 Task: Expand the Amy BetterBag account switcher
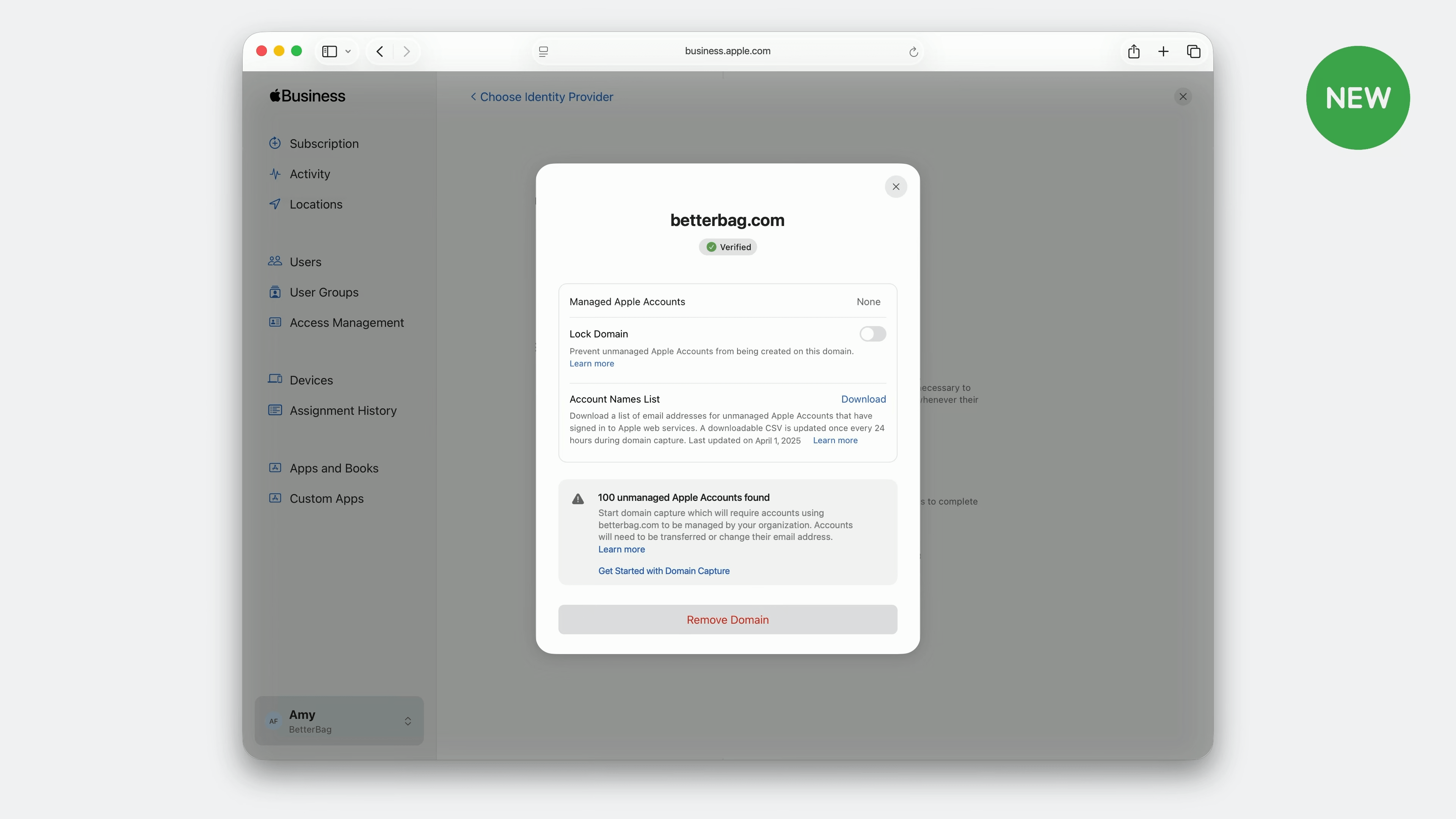point(339,721)
